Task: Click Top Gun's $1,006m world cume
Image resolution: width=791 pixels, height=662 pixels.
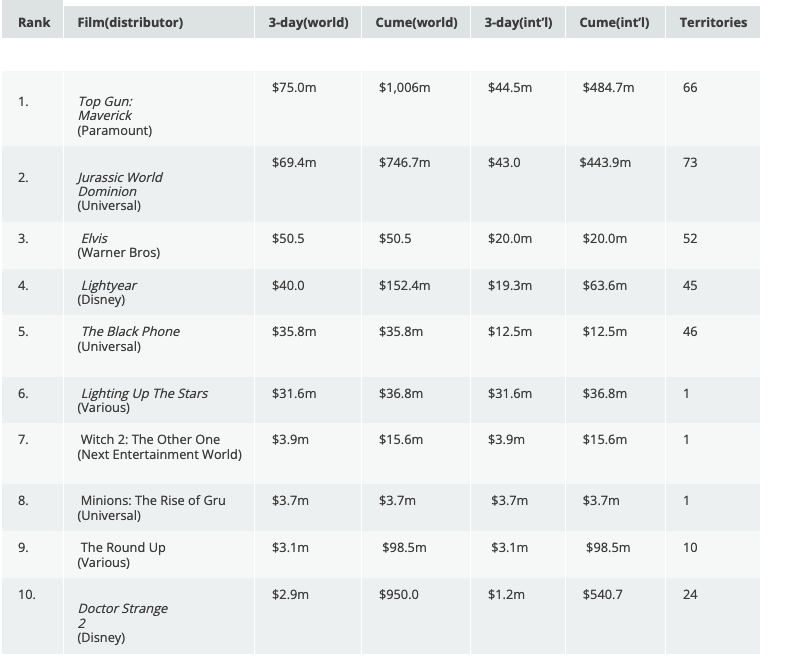Action: click(404, 88)
